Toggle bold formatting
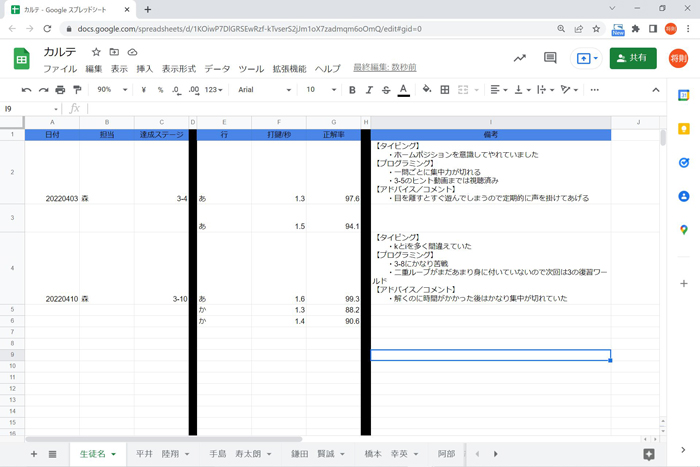The width and height of the screenshot is (700, 467). coord(352,90)
